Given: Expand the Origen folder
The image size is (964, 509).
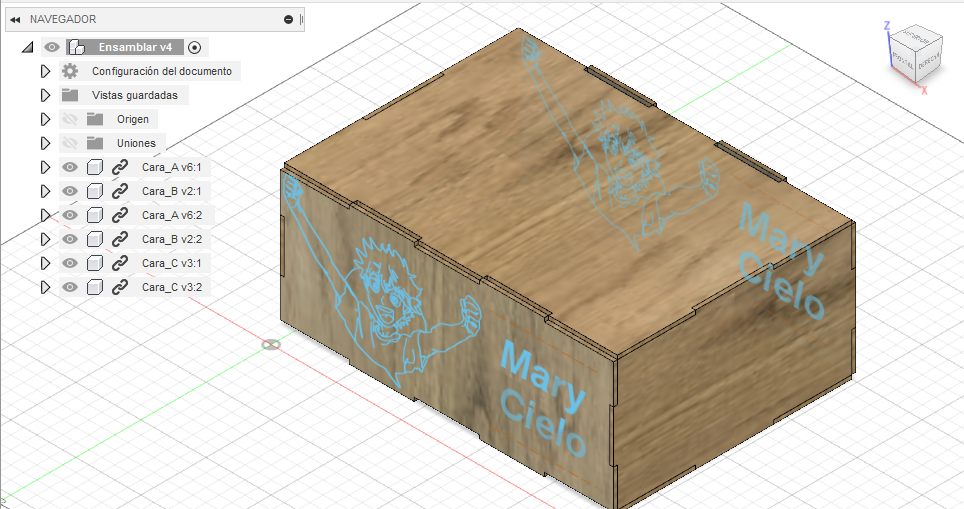Looking at the screenshot, I should 45,119.
